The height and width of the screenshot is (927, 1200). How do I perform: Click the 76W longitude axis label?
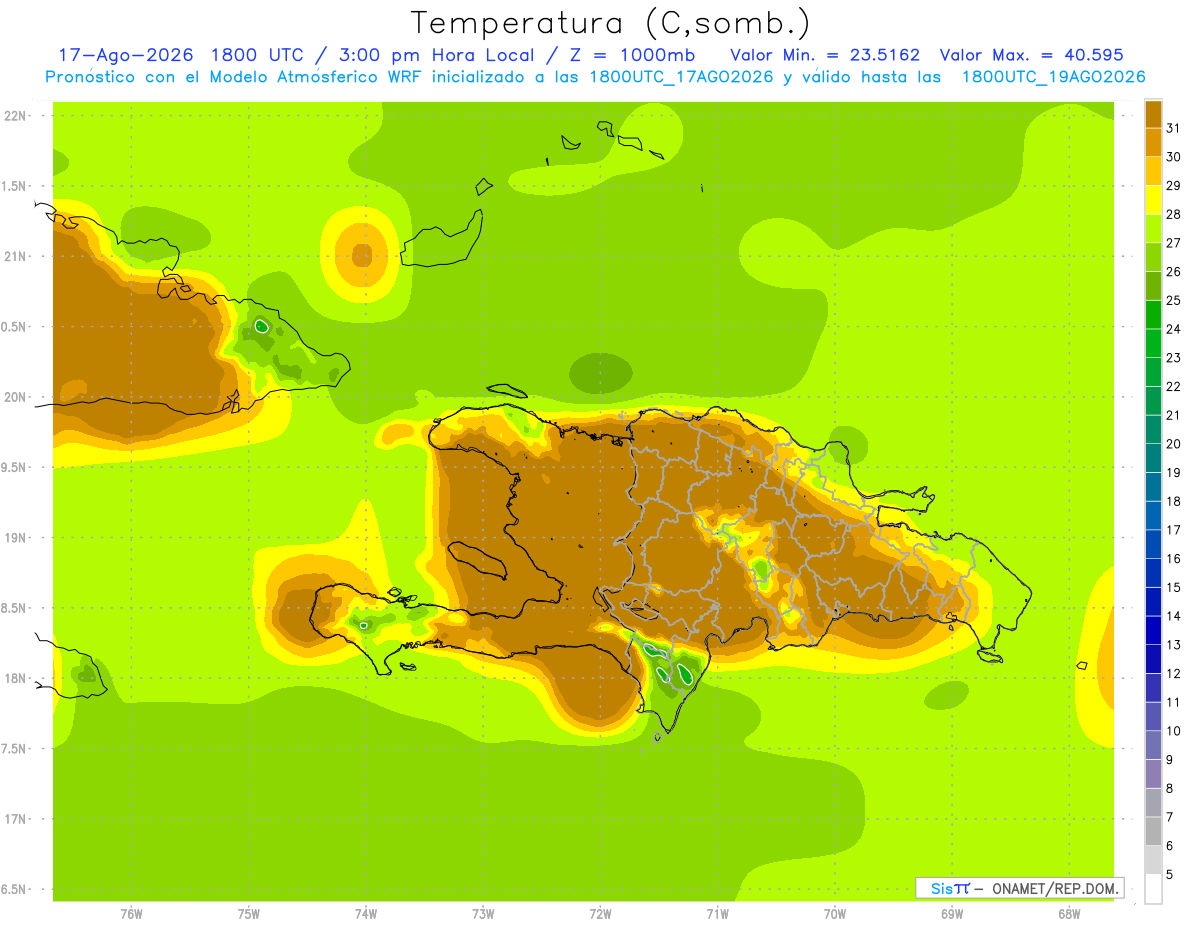pyautogui.click(x=131, y=913)
